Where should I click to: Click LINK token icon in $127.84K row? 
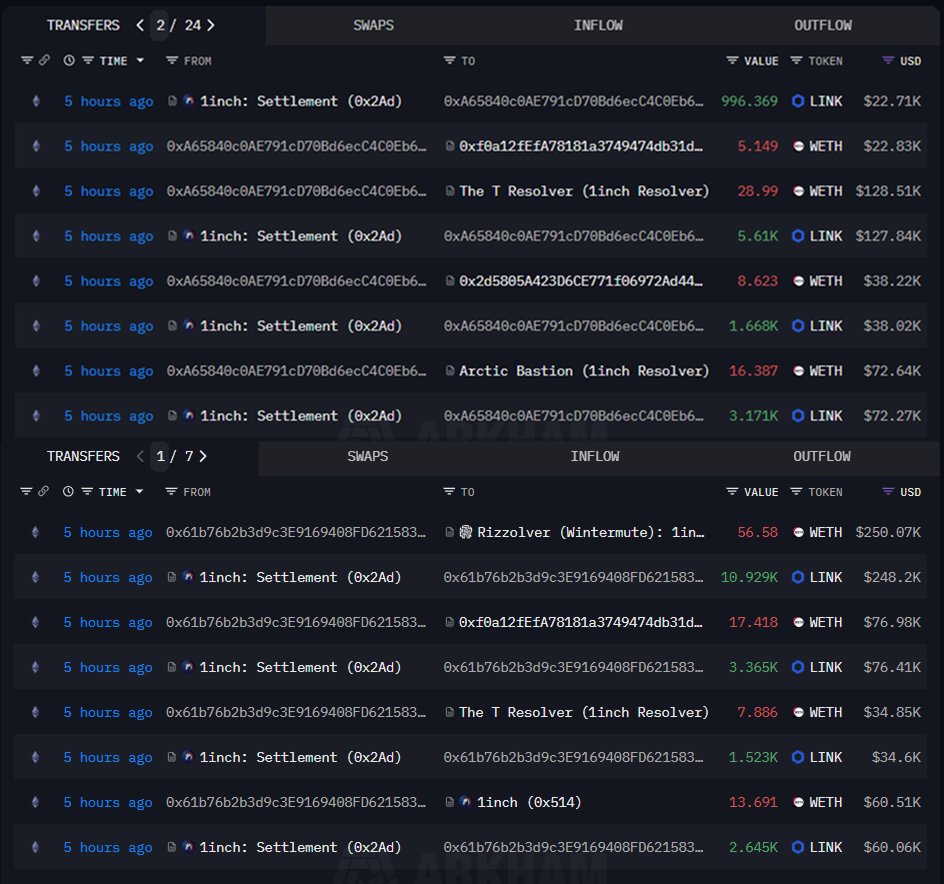[798, 236]
